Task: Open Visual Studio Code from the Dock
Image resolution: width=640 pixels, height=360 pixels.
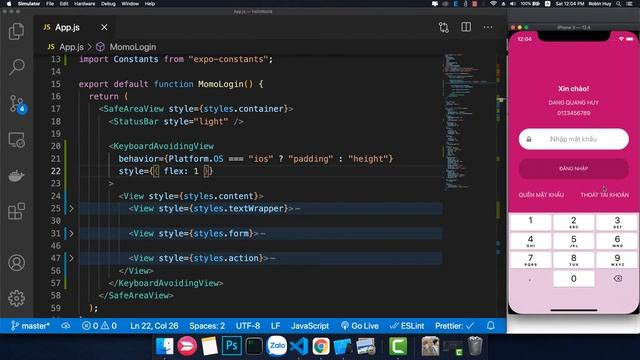Action: tap(299, 346)
